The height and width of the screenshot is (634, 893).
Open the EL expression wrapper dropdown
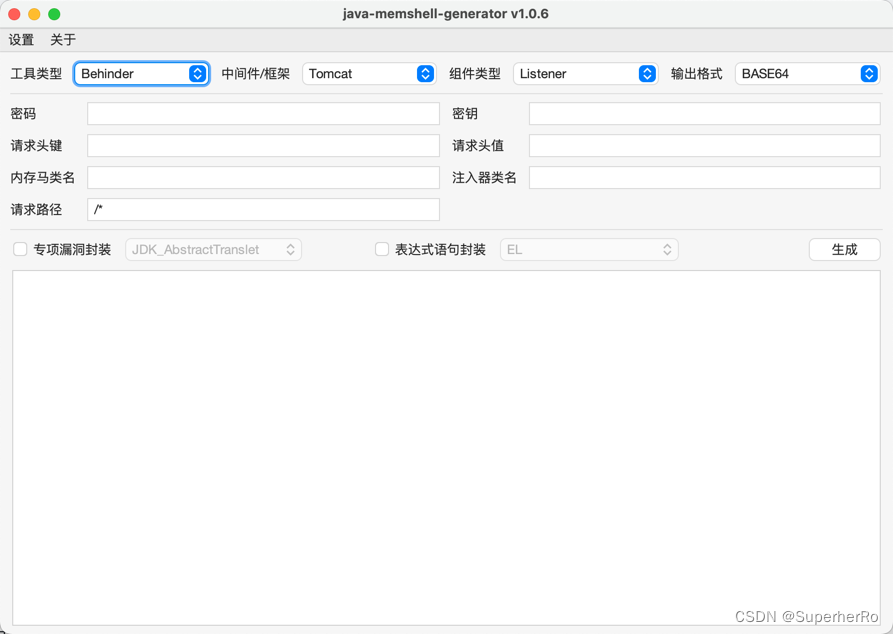588,249
